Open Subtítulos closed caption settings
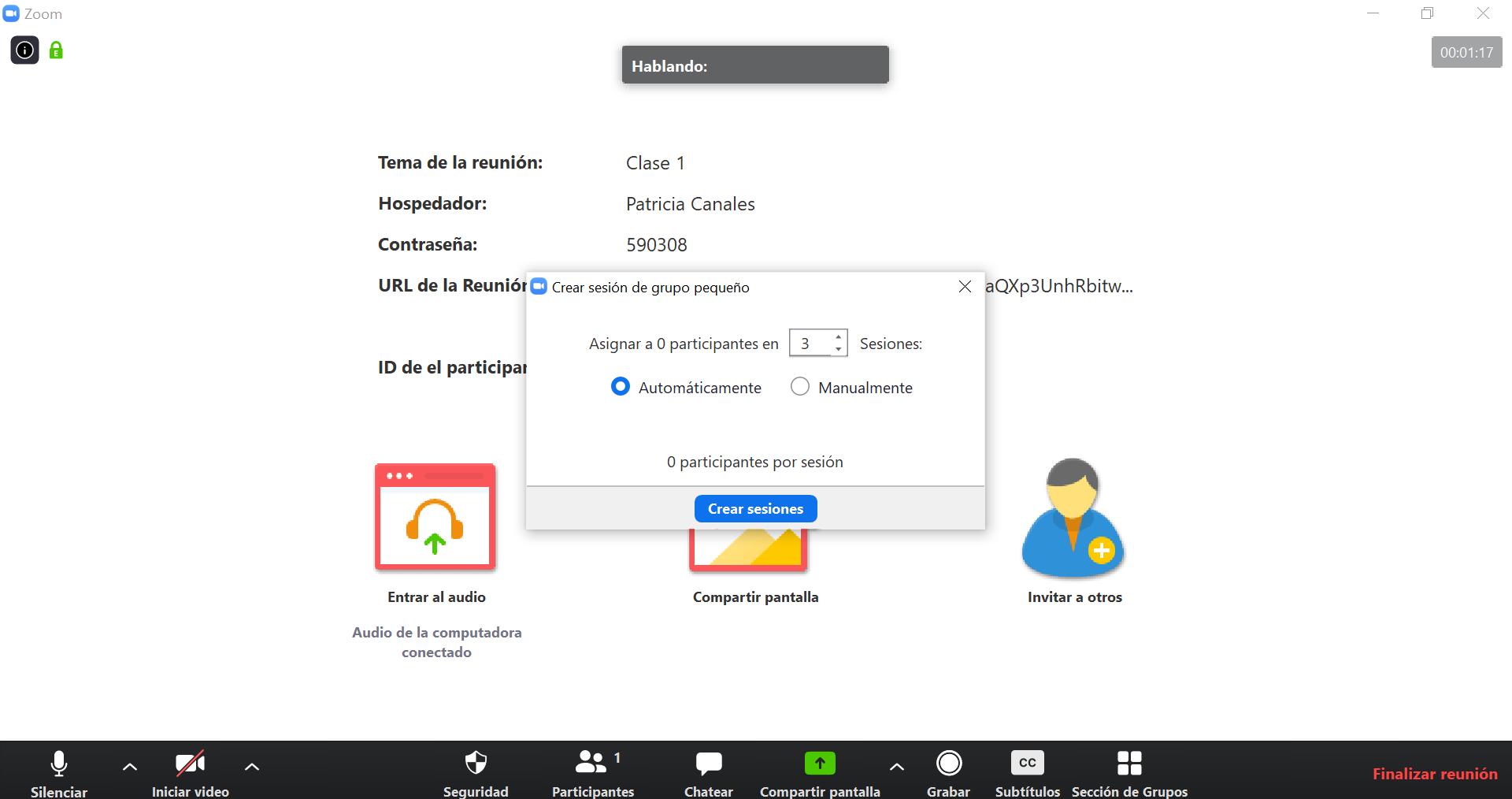The image size is (1512, 799). coord(1028,774)
